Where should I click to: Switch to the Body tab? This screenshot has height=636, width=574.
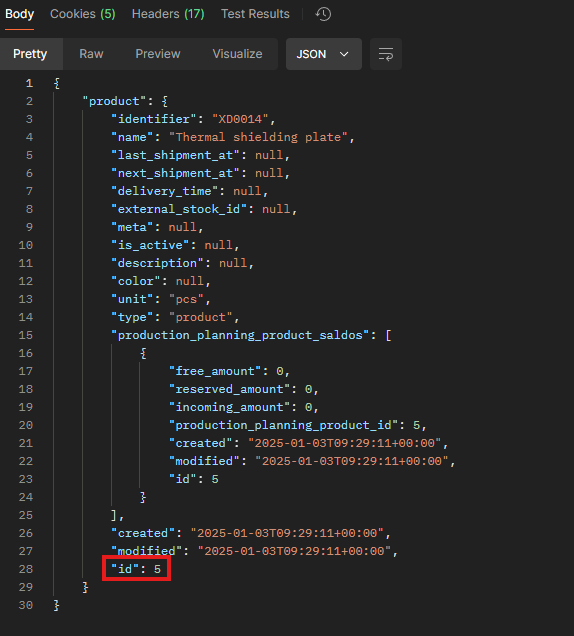[x=19, y=14]
